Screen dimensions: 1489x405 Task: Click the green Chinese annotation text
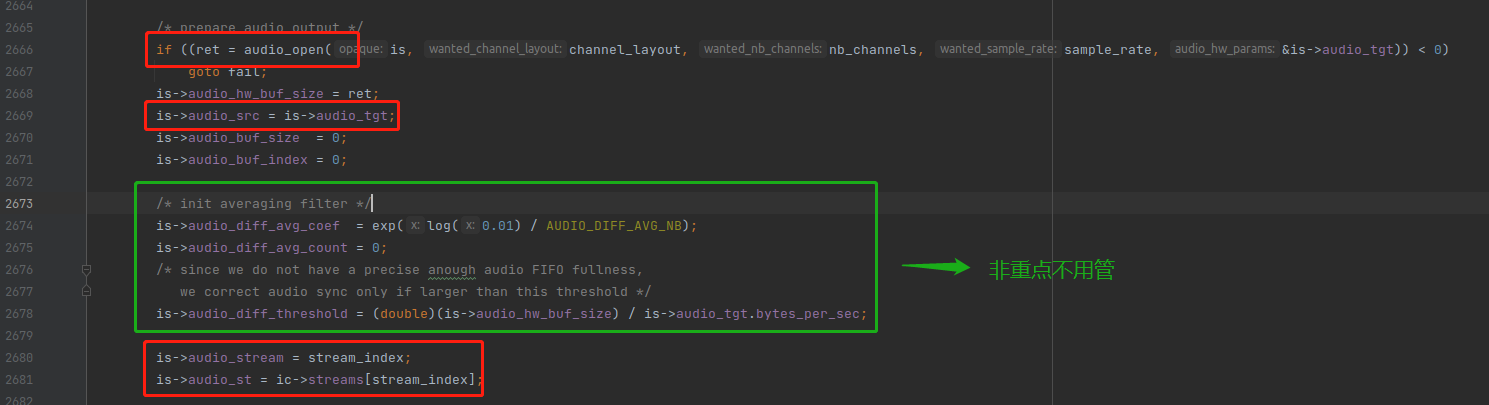[x=1051, y=269]
